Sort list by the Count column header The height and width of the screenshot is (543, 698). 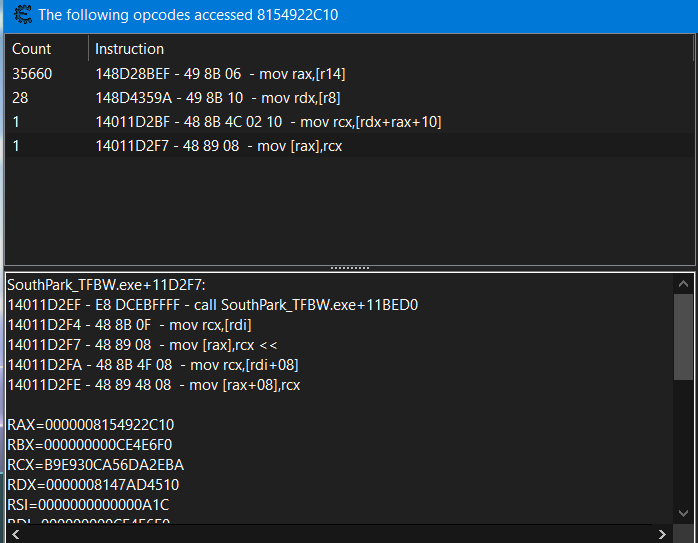[x=32, y=49]
